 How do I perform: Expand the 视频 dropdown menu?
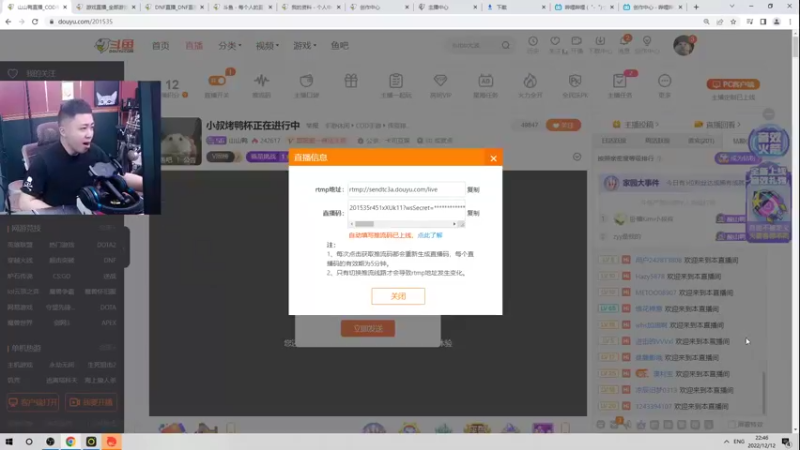tap(267, 45)
